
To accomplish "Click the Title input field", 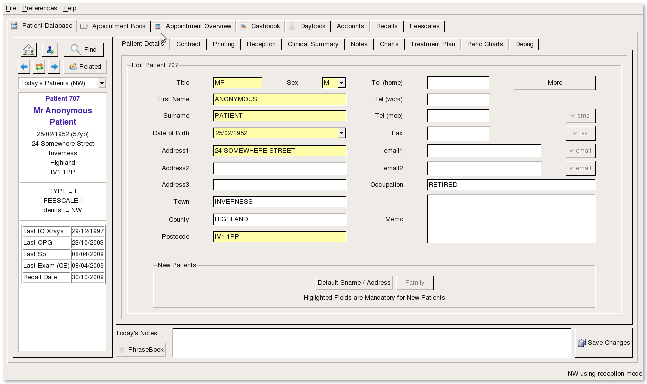I will click(x=238, y=83).
